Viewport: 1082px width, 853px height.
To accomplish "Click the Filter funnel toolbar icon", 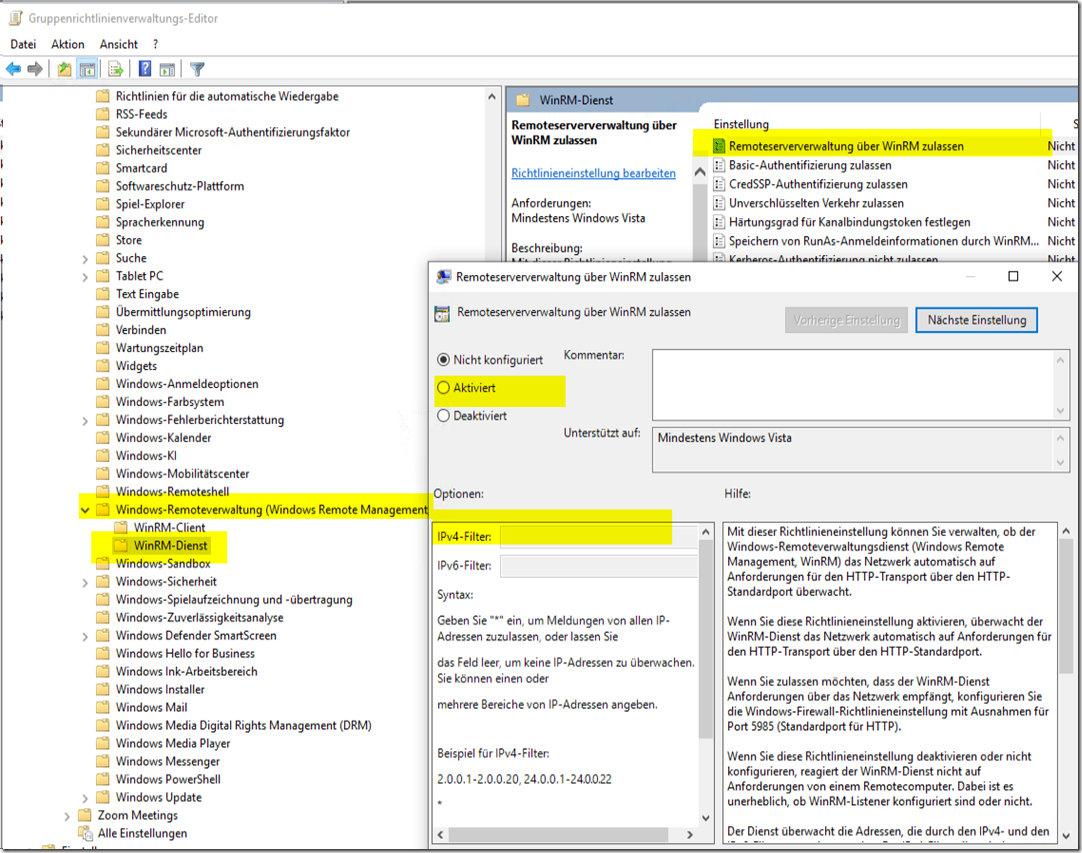I will 197,69.
